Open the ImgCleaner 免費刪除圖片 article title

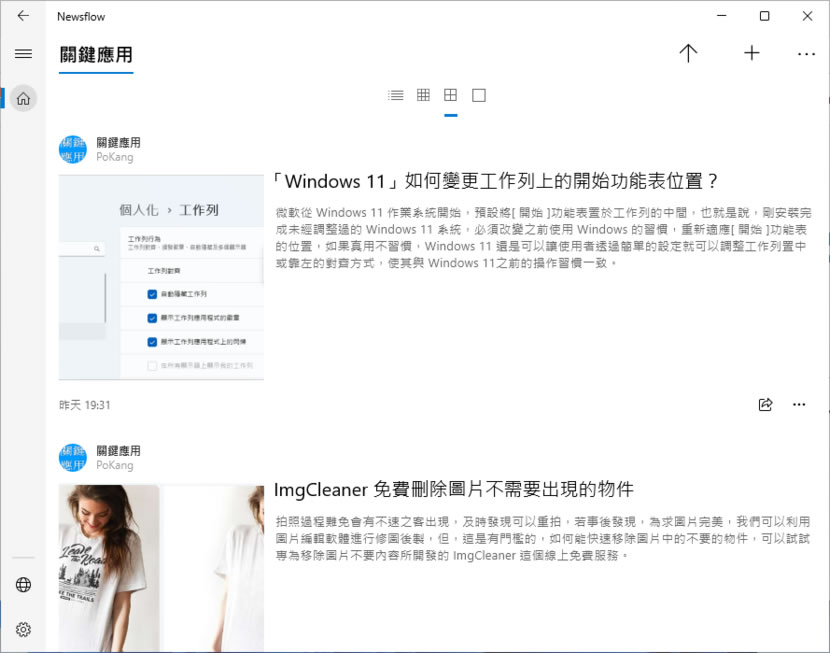(x=454, y=489)
